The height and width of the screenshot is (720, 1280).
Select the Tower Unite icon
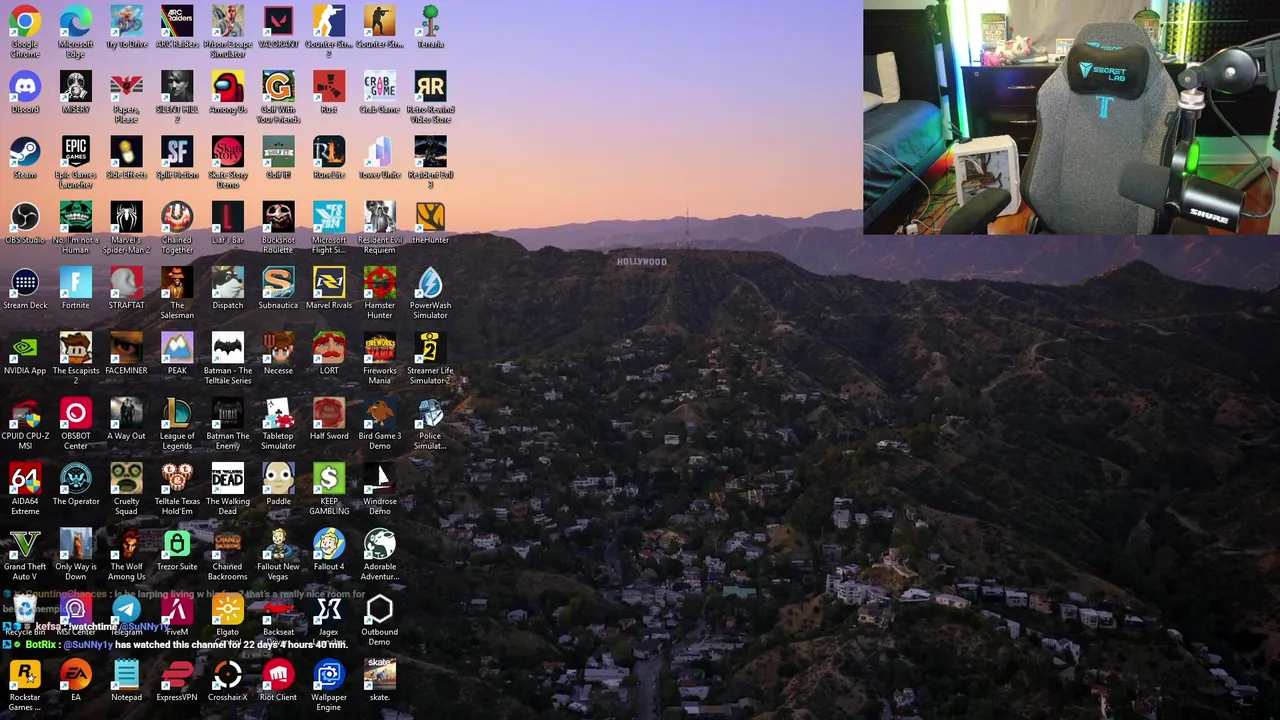pos(379,157)
